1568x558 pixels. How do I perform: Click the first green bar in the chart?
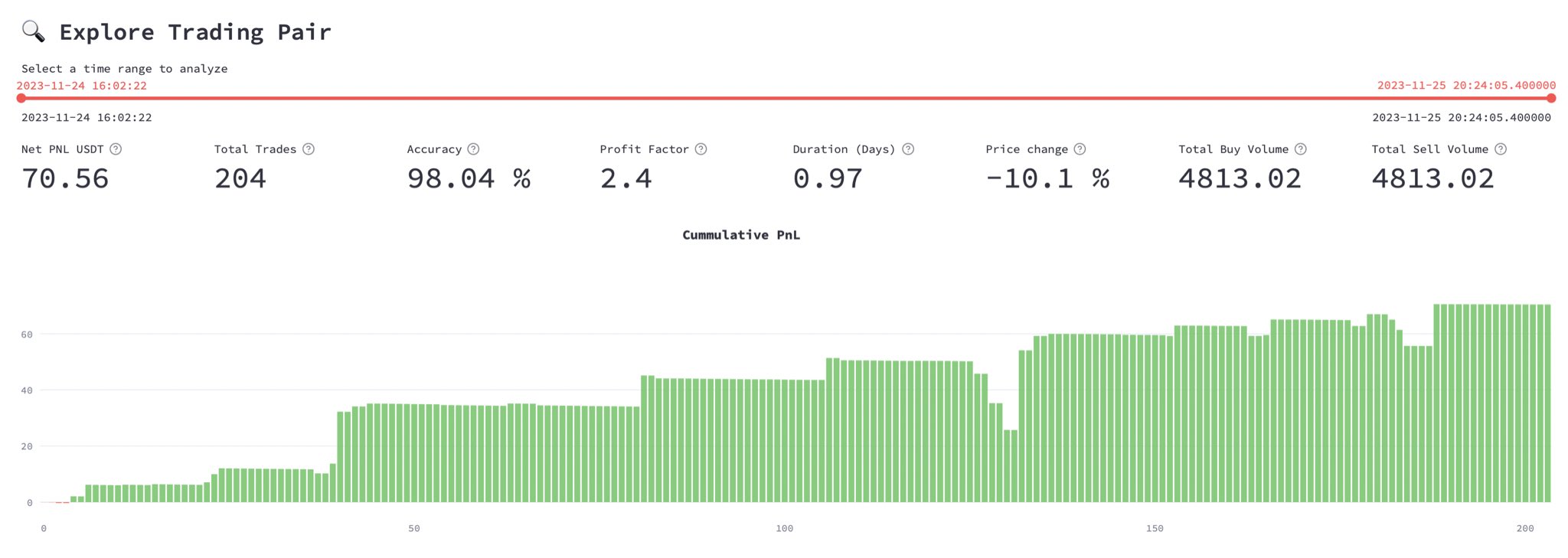[73, 499]
